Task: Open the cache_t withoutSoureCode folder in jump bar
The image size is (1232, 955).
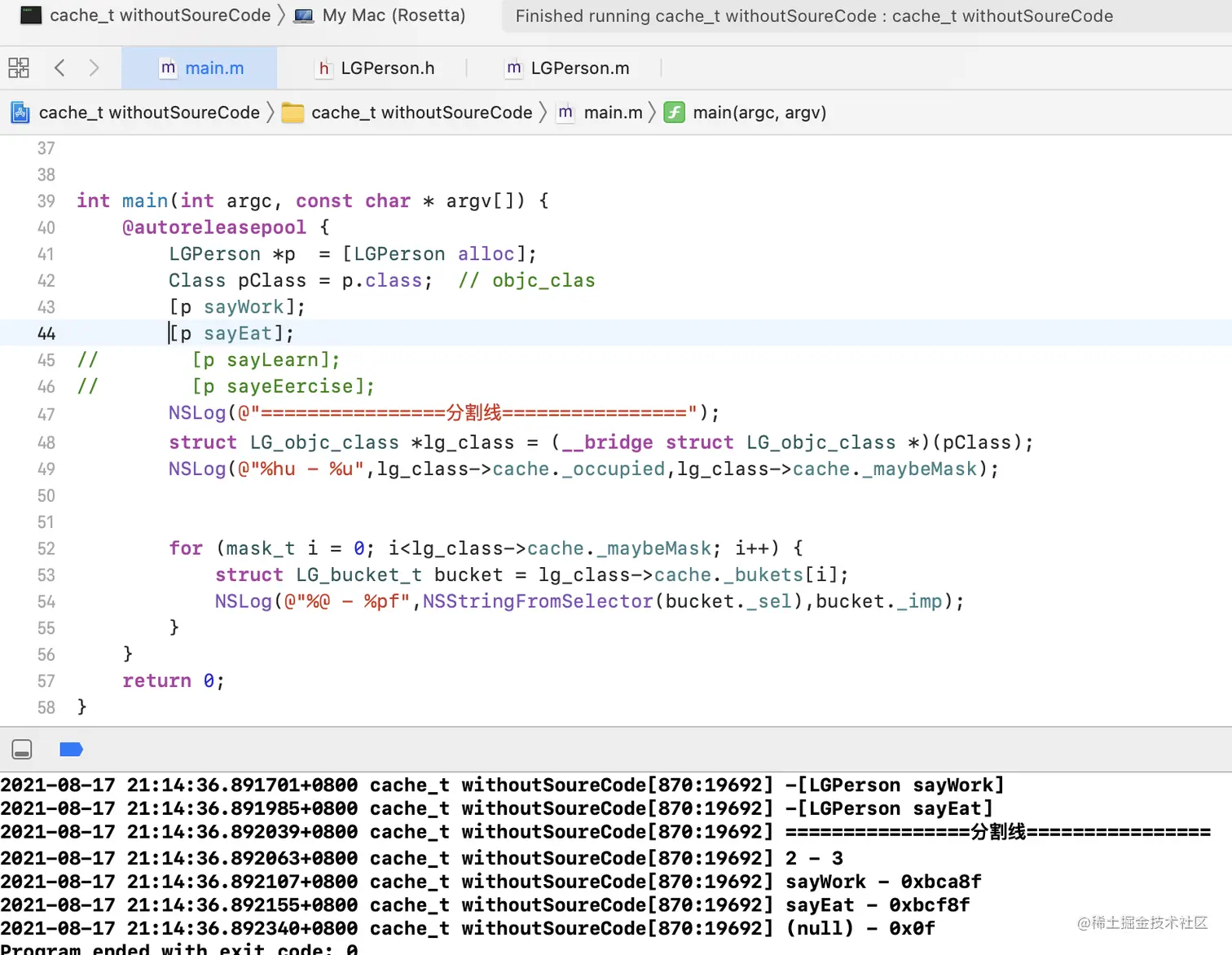Action: (421, 112)
